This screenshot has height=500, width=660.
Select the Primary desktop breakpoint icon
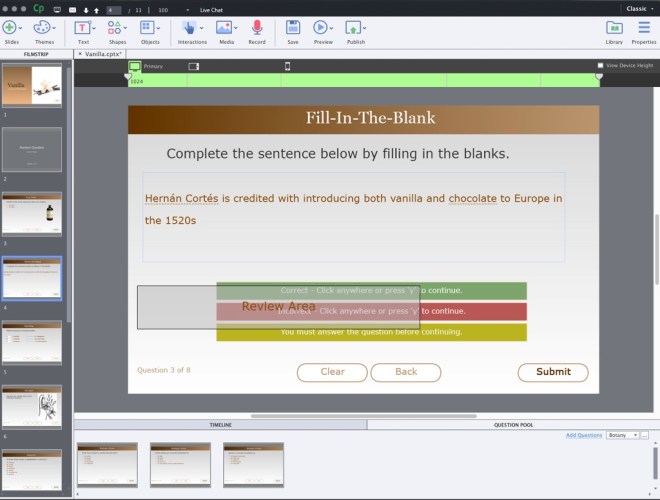tap(135, 66)
